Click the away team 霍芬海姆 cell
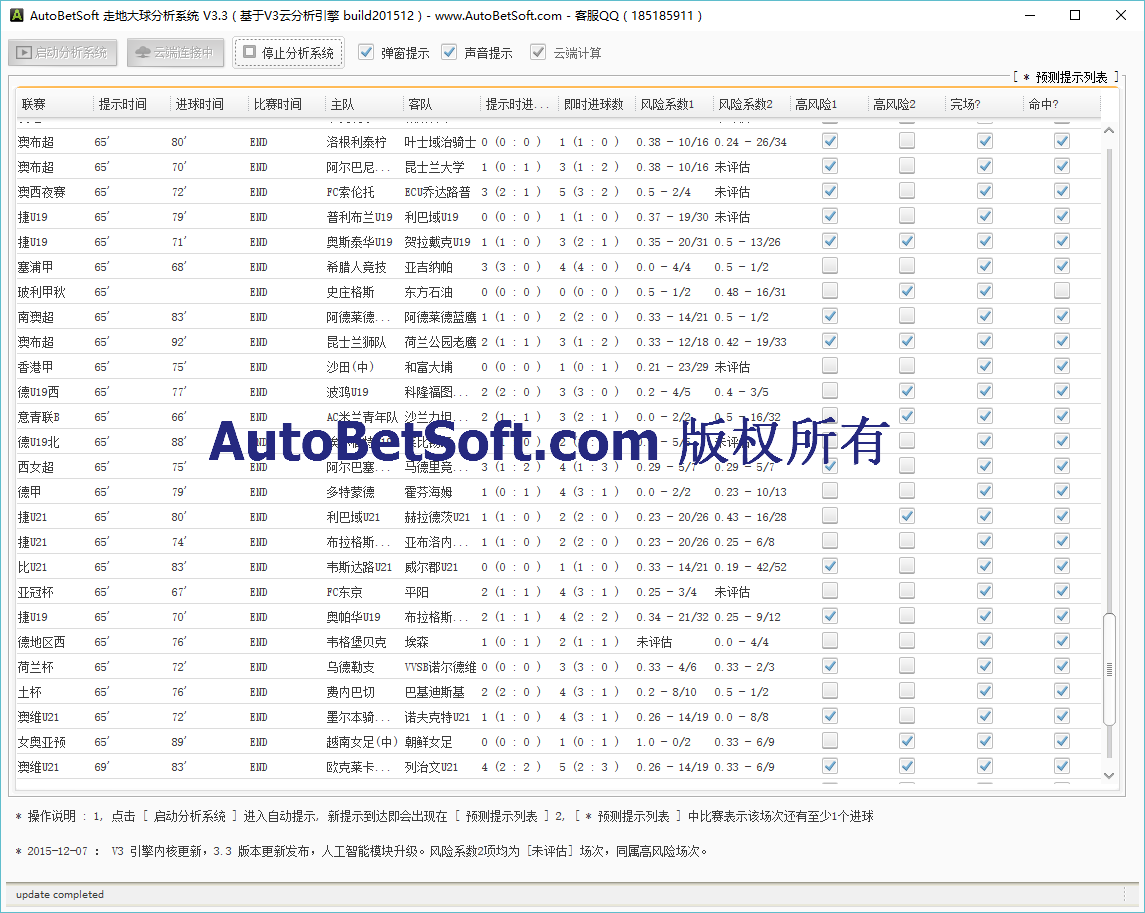1145x913 pixels. coord(429,492)
